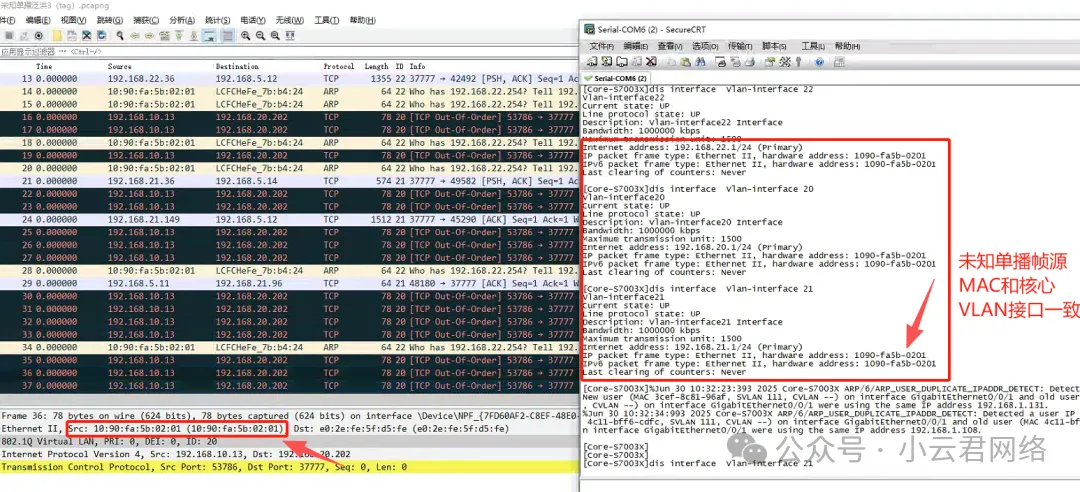Expand the Frame 36 detail row

point(30,415)
